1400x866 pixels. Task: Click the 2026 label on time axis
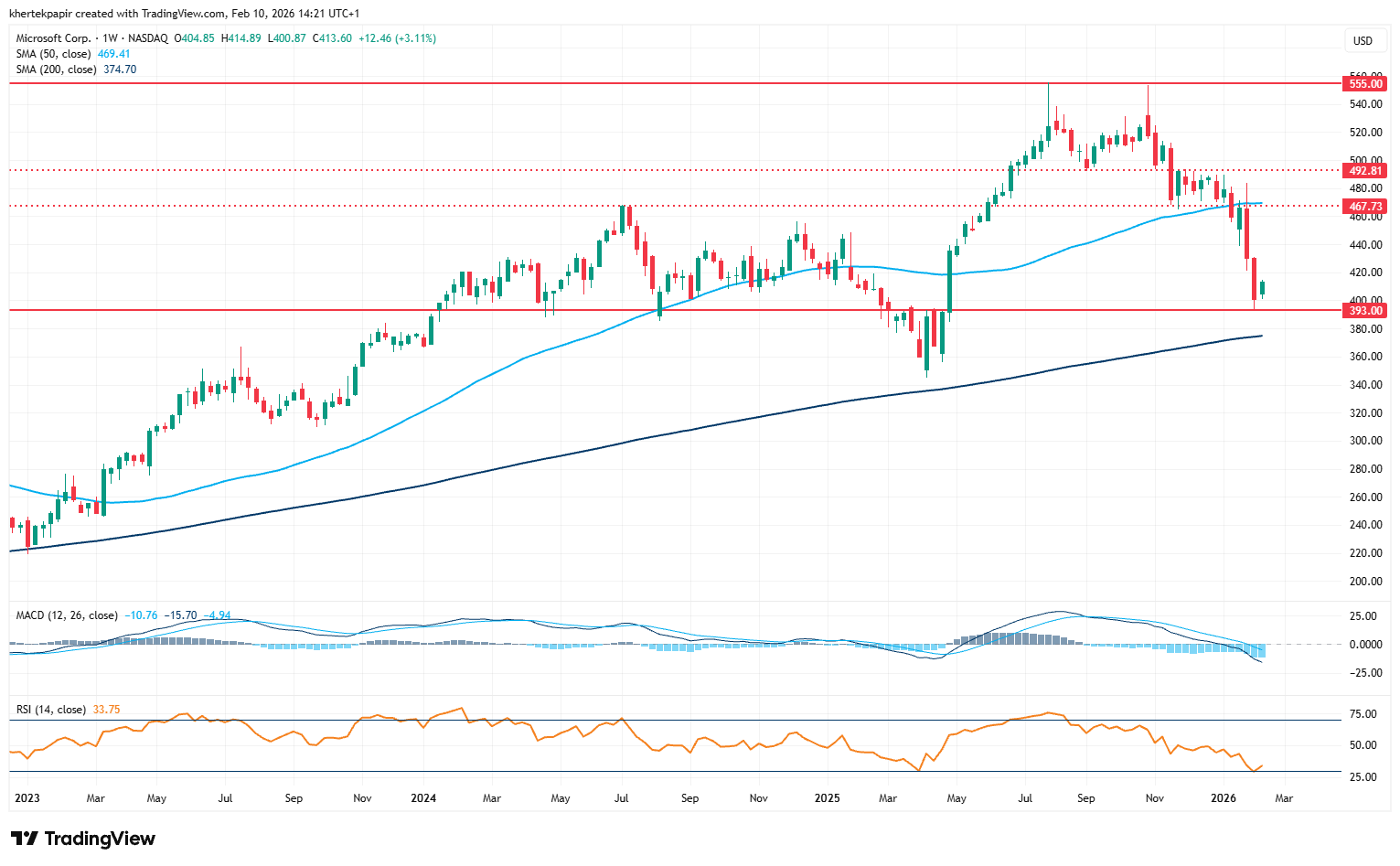click(1223, 798)
